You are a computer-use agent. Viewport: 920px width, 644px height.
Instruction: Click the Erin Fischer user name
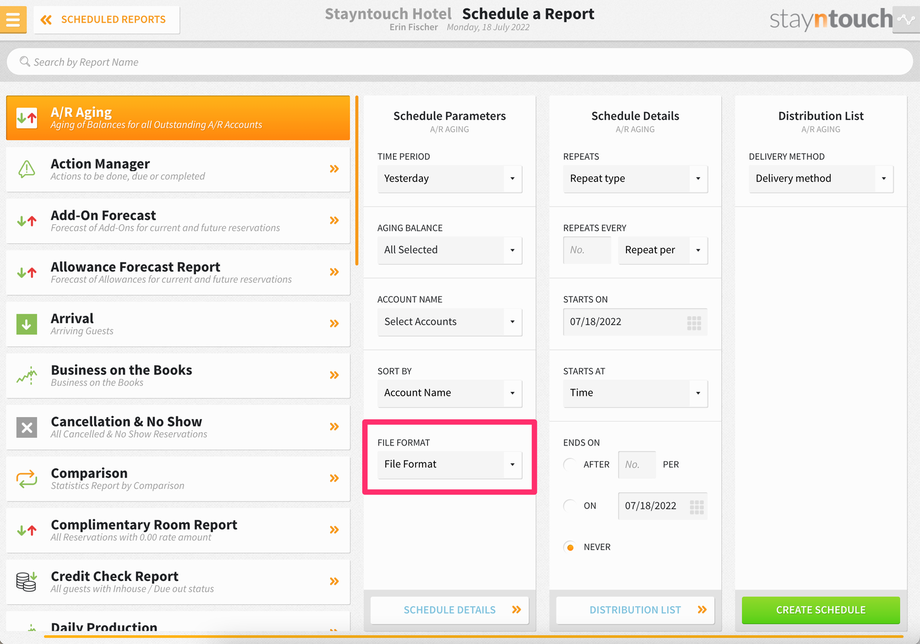[x=414, y=27]
